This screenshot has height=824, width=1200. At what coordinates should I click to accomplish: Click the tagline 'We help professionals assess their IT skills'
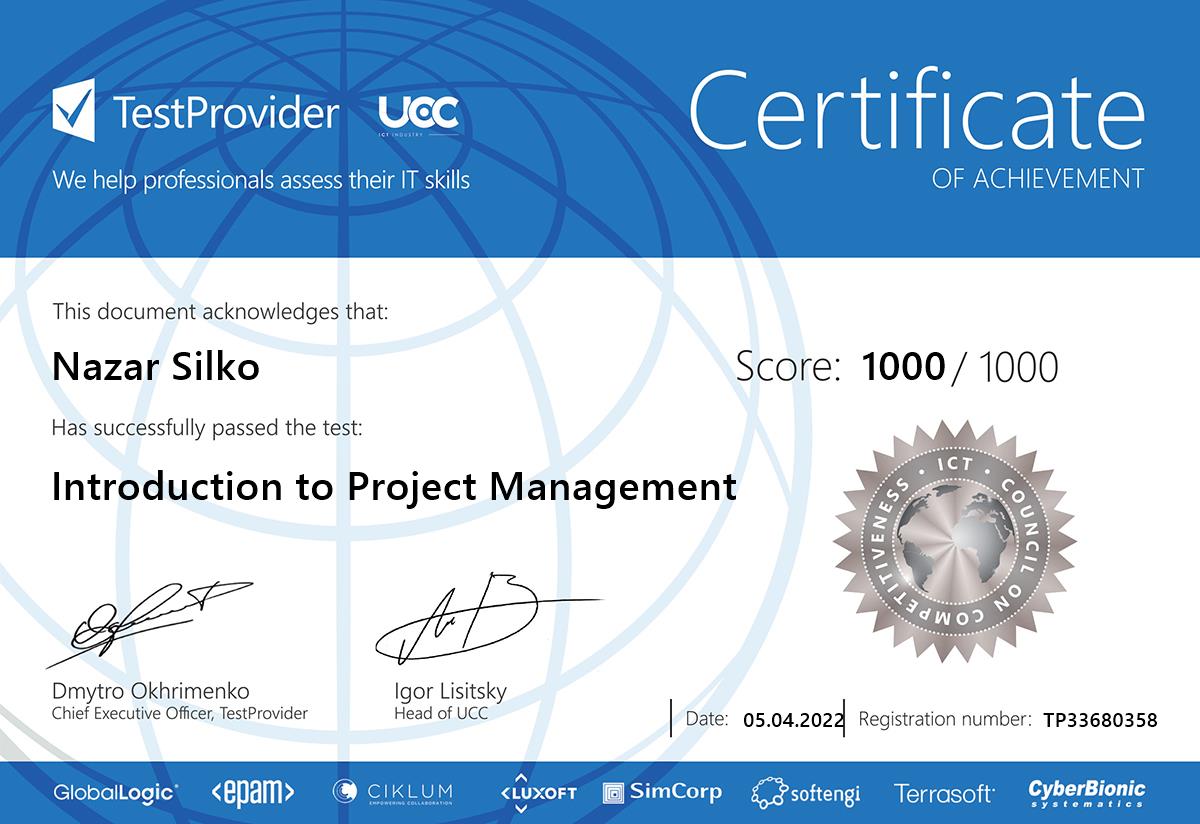click(x=261, y=181)
